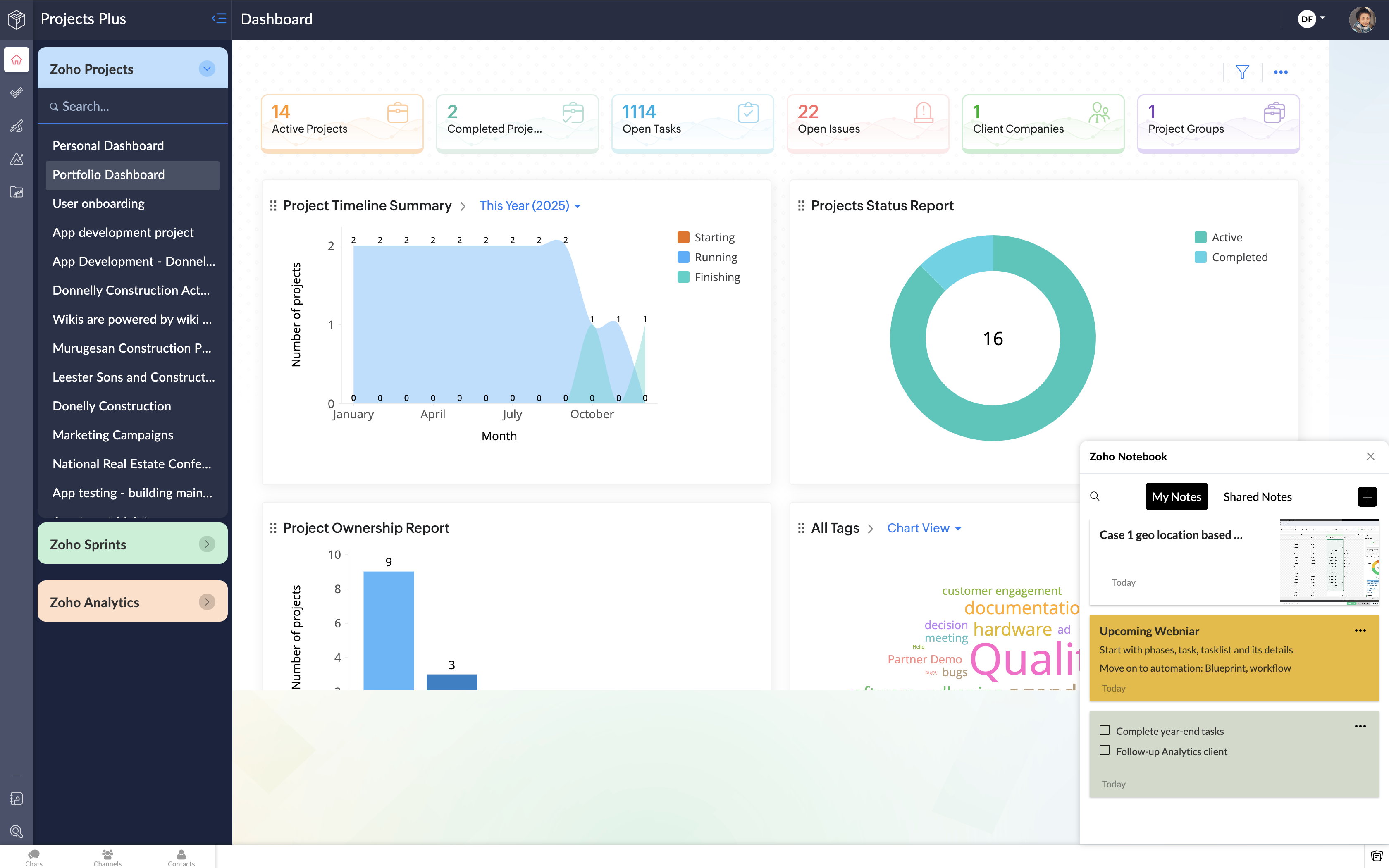Open the Chats icon in the bottom bar
This screenshot has width=1389, height=868.
click(34, 858)
